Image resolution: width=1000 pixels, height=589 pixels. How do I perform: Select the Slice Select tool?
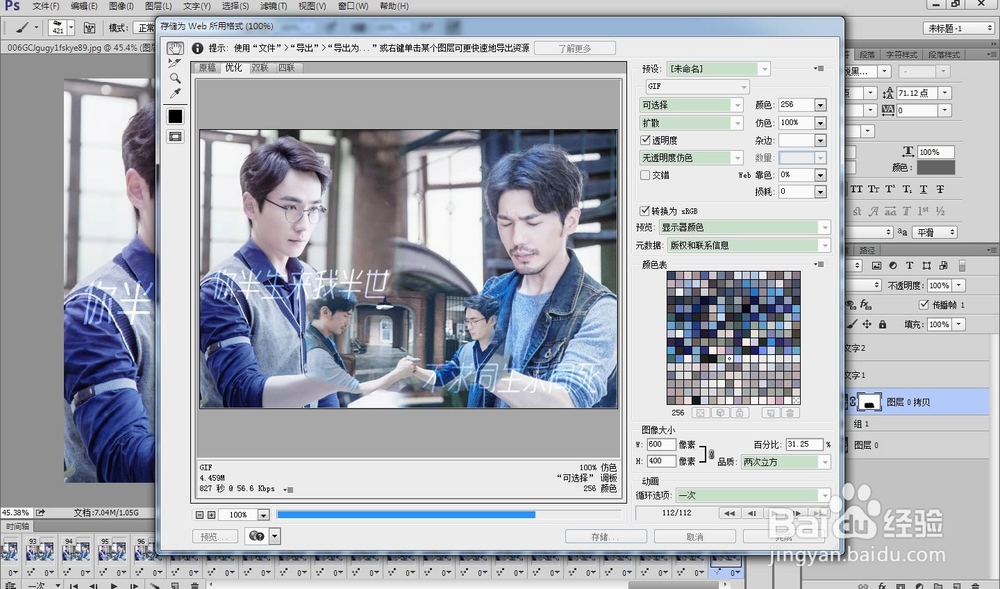pos(175,63)
